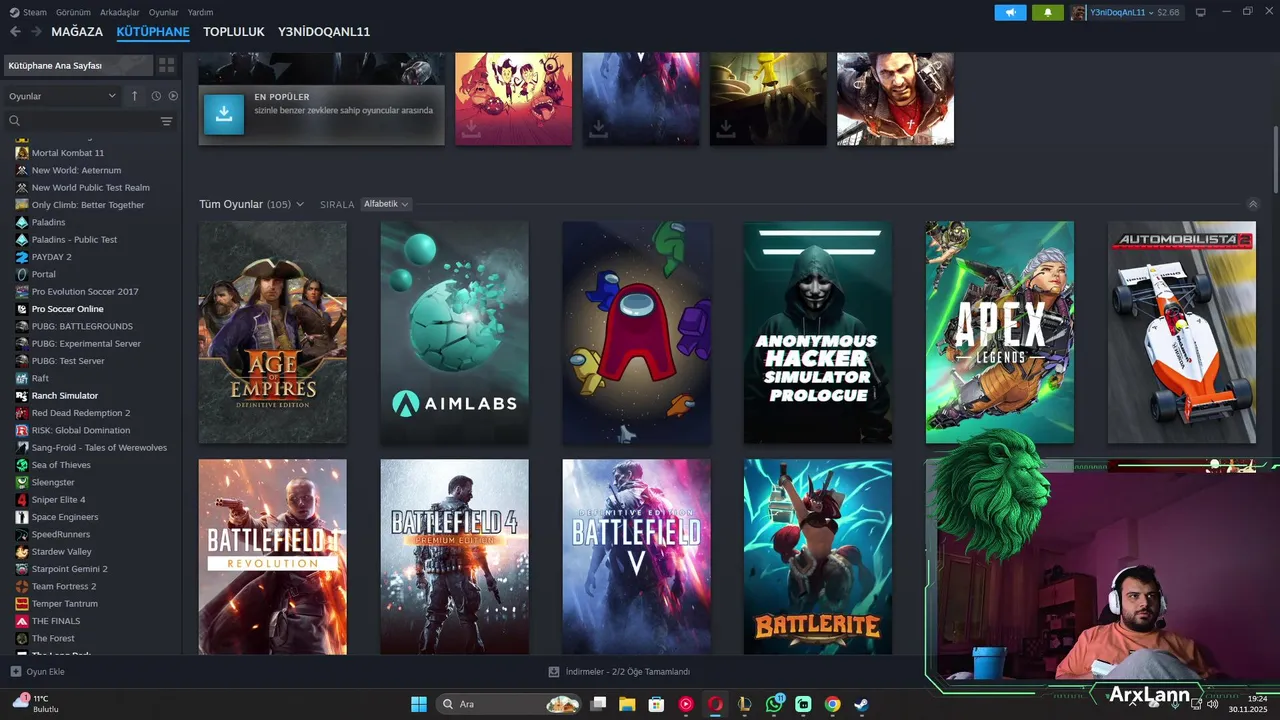
Task: Select Only Climb: Better Together
Action: [x=88, y=205]
